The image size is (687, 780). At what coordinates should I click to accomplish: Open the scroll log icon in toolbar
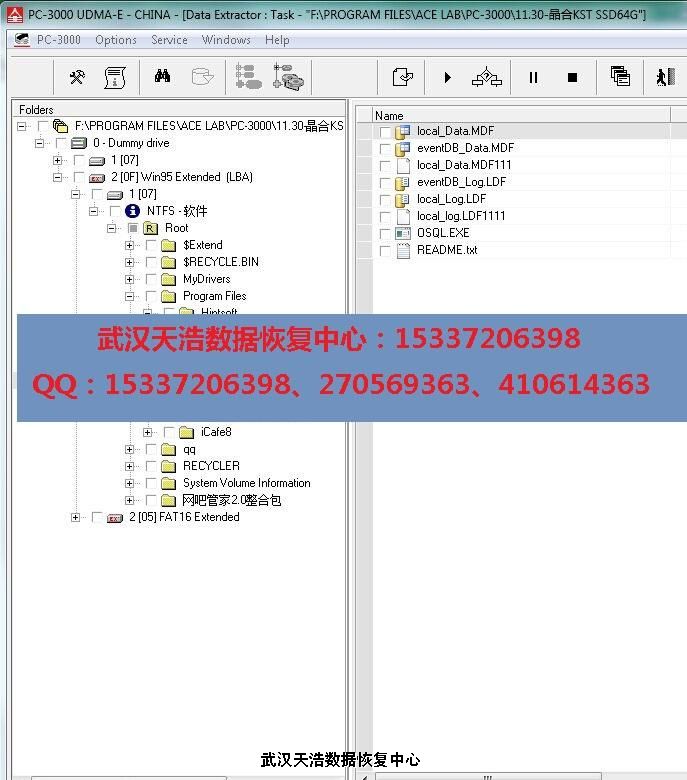(114, 77)
